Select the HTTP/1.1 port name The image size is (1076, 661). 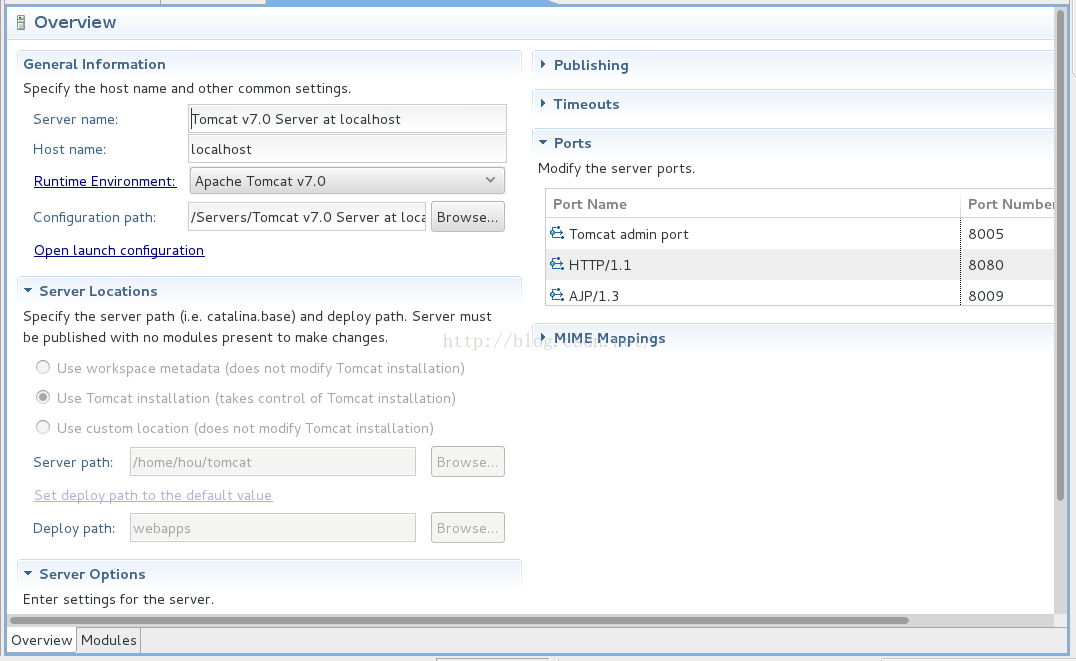point(600,265)
